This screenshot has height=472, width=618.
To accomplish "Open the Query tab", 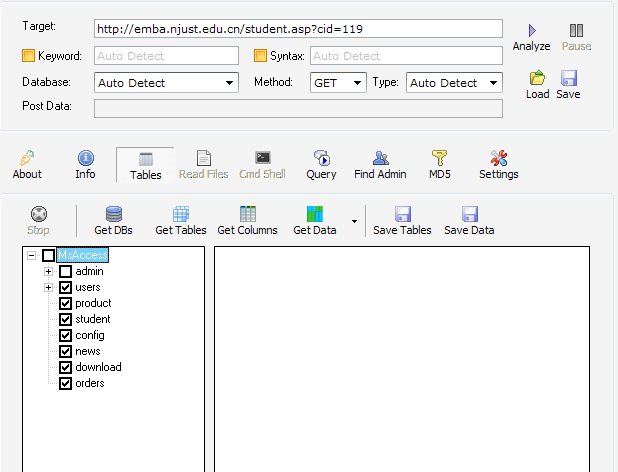I will pyautogui.click(x=321, y=165).
